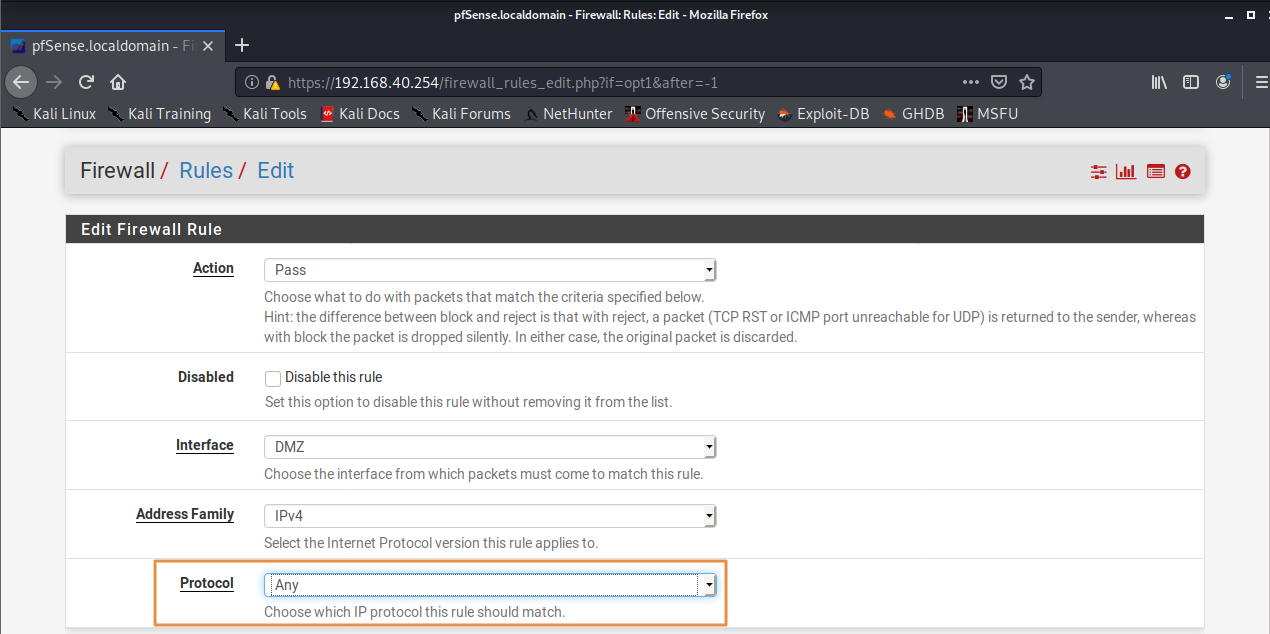The width and height of the screenshot is (1270, 634).
Task: Click the Address Family field label
Action: coord(185,514)
